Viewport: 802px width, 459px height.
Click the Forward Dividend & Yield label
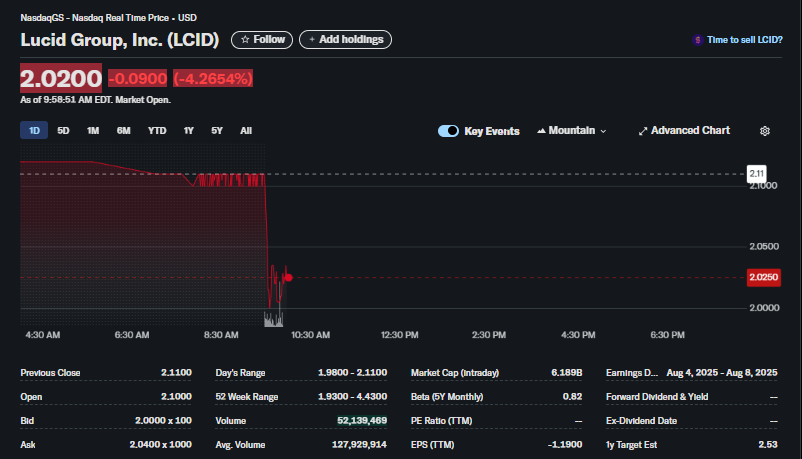pyautogui.click(x=657, y=397)
